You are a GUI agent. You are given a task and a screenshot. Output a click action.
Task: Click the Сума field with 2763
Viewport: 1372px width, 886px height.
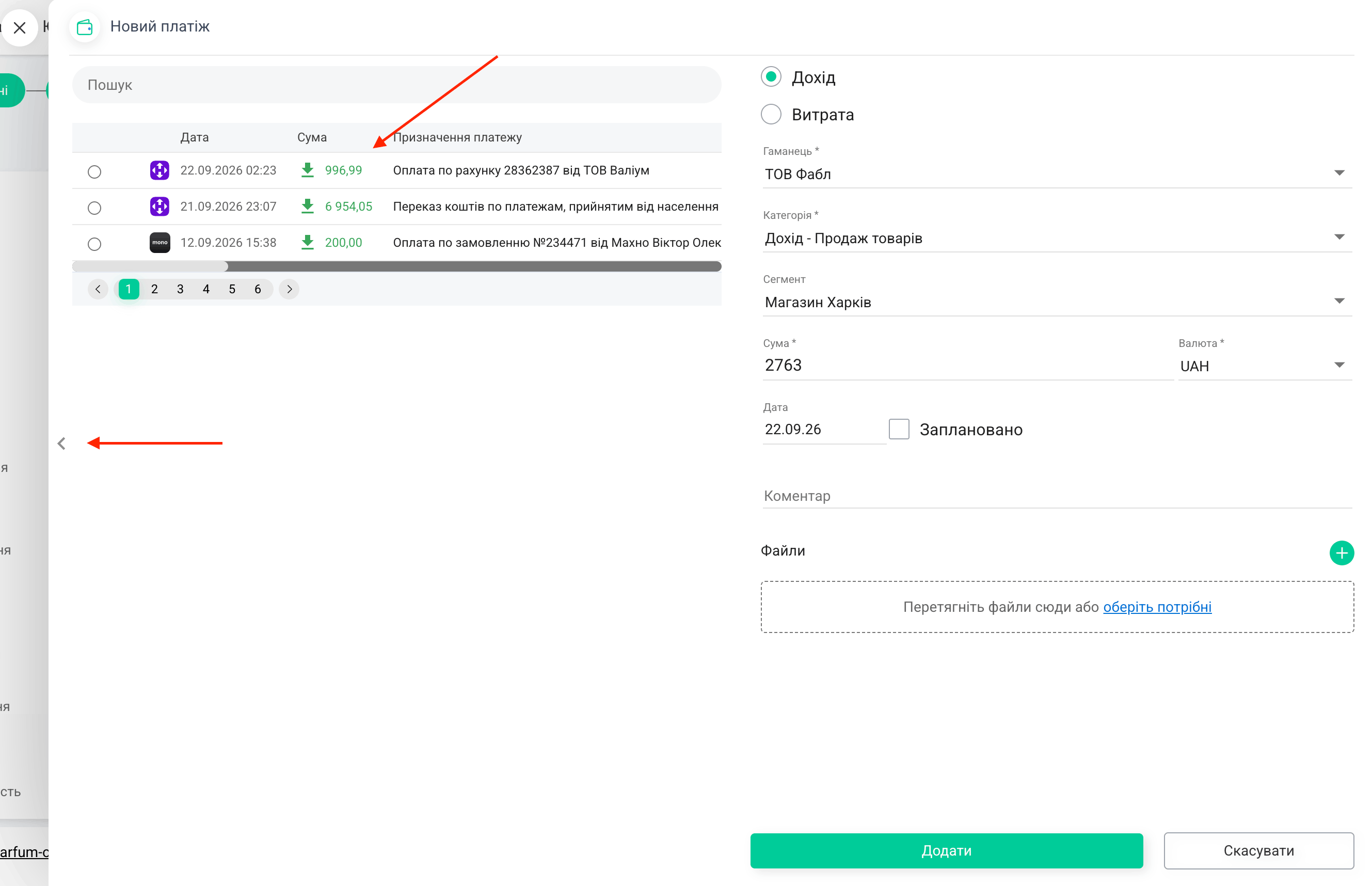coord(967,366)
